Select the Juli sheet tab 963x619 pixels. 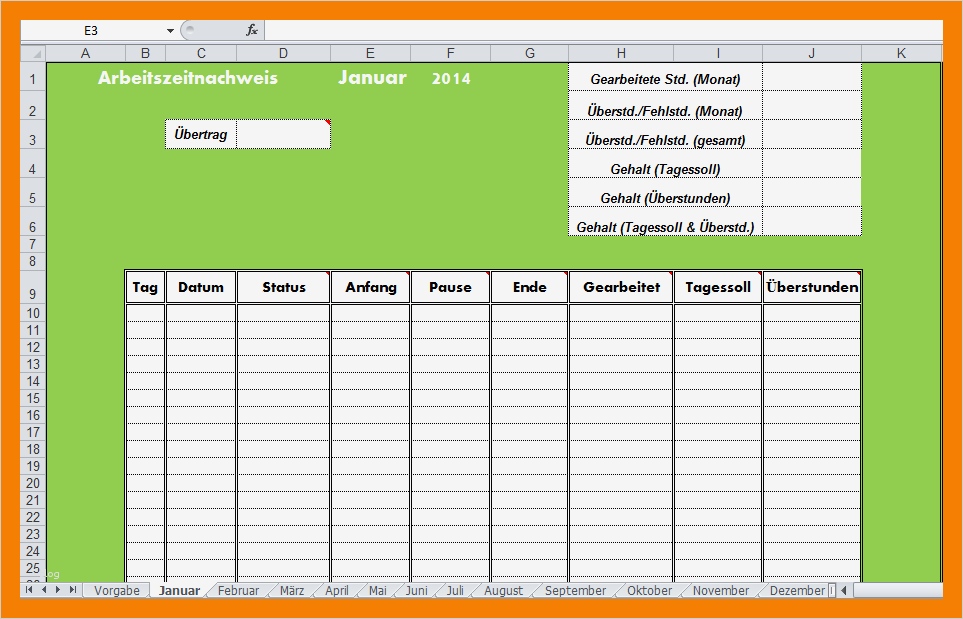(453, 590)
